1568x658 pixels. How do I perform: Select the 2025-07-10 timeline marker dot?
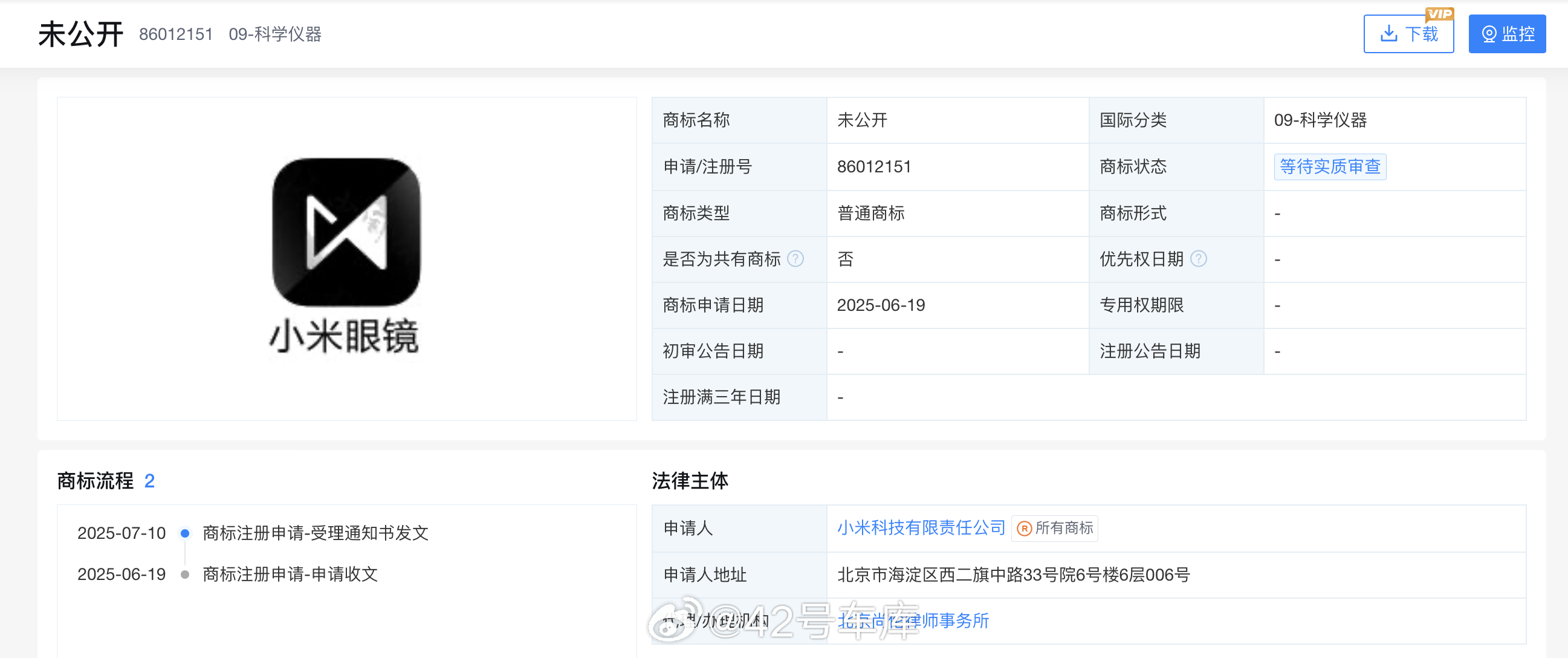185,533
